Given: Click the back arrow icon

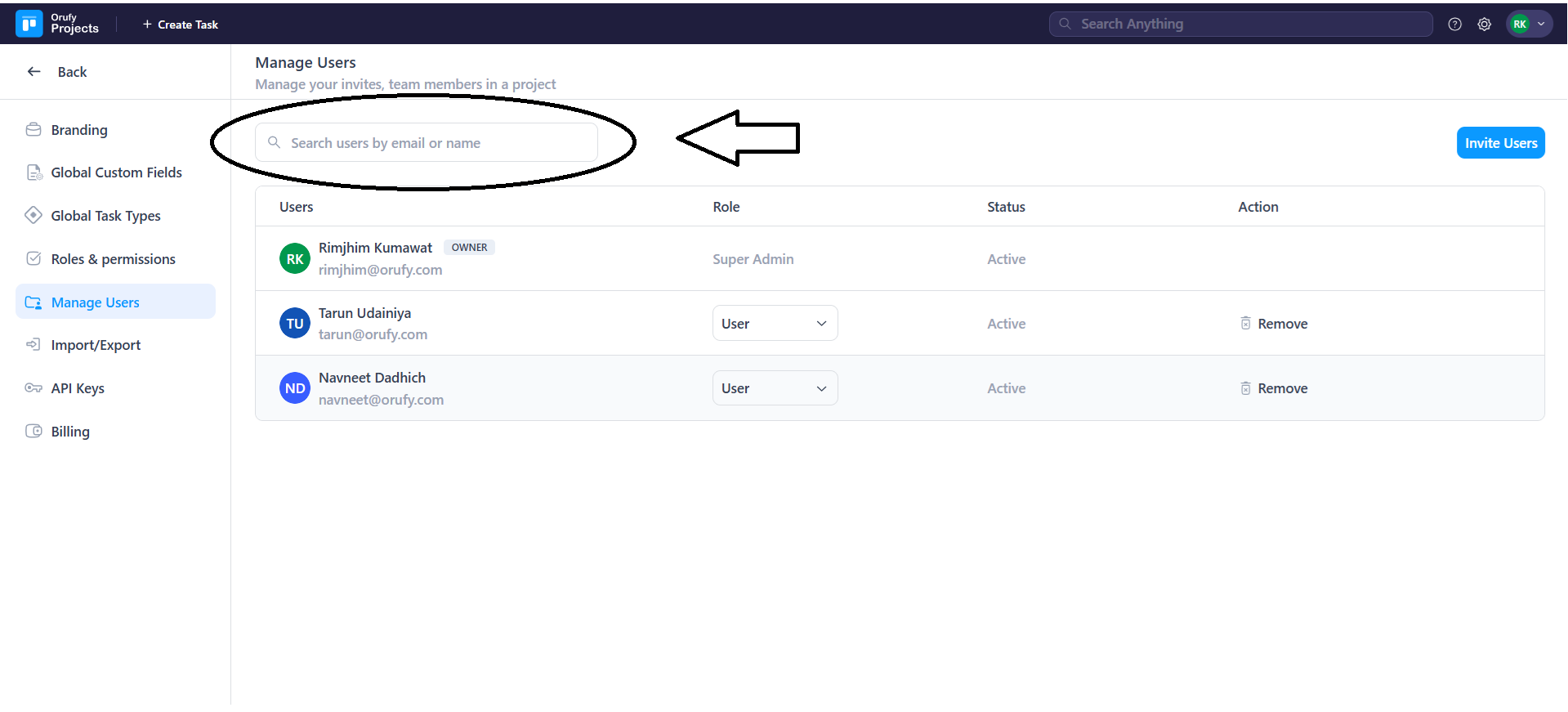Looking at the screenshot, I should [x=34, y=72].
